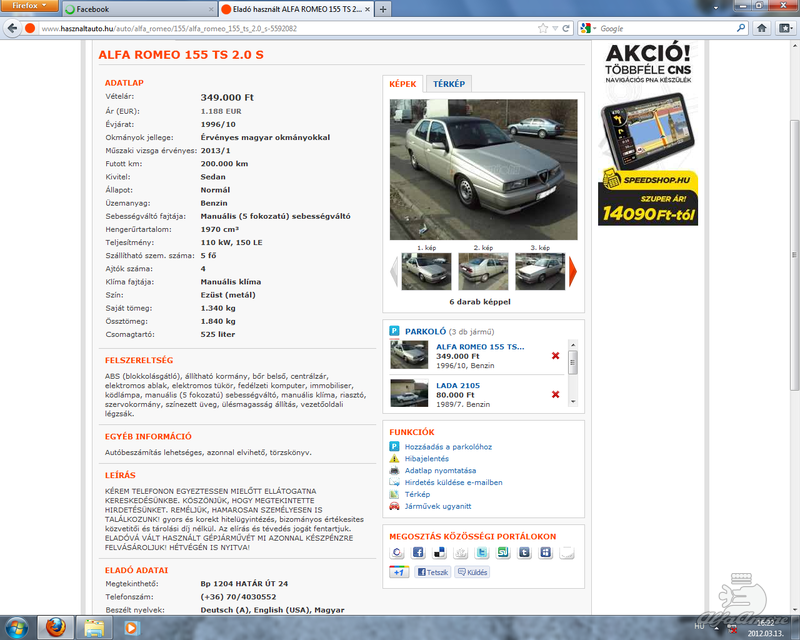
Task: Click the red car icon beside Járművek ugyanitt
Action: (394, 506)
